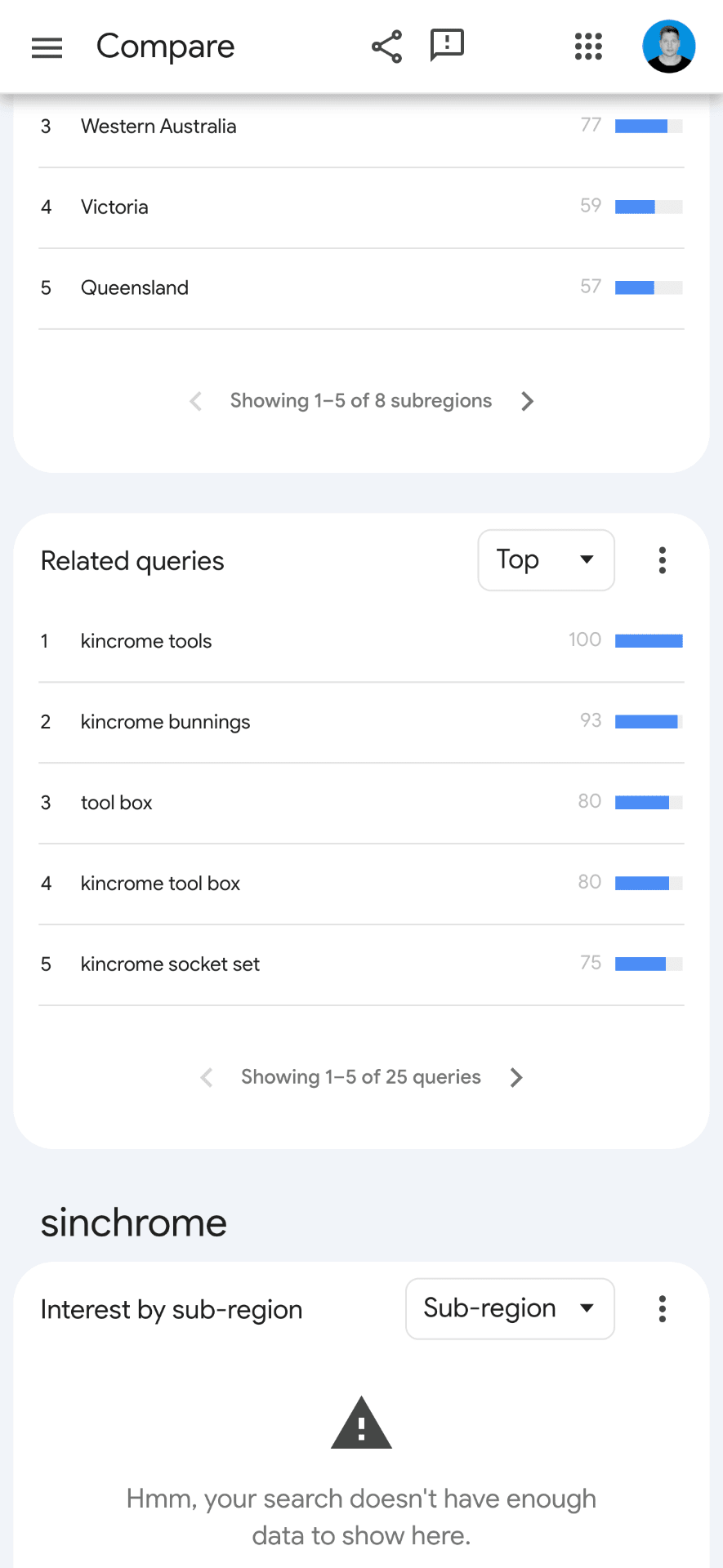723x1568 pixels.
Task: Expand the Top related queries dropdown
Action: click(x=546, y=560)
